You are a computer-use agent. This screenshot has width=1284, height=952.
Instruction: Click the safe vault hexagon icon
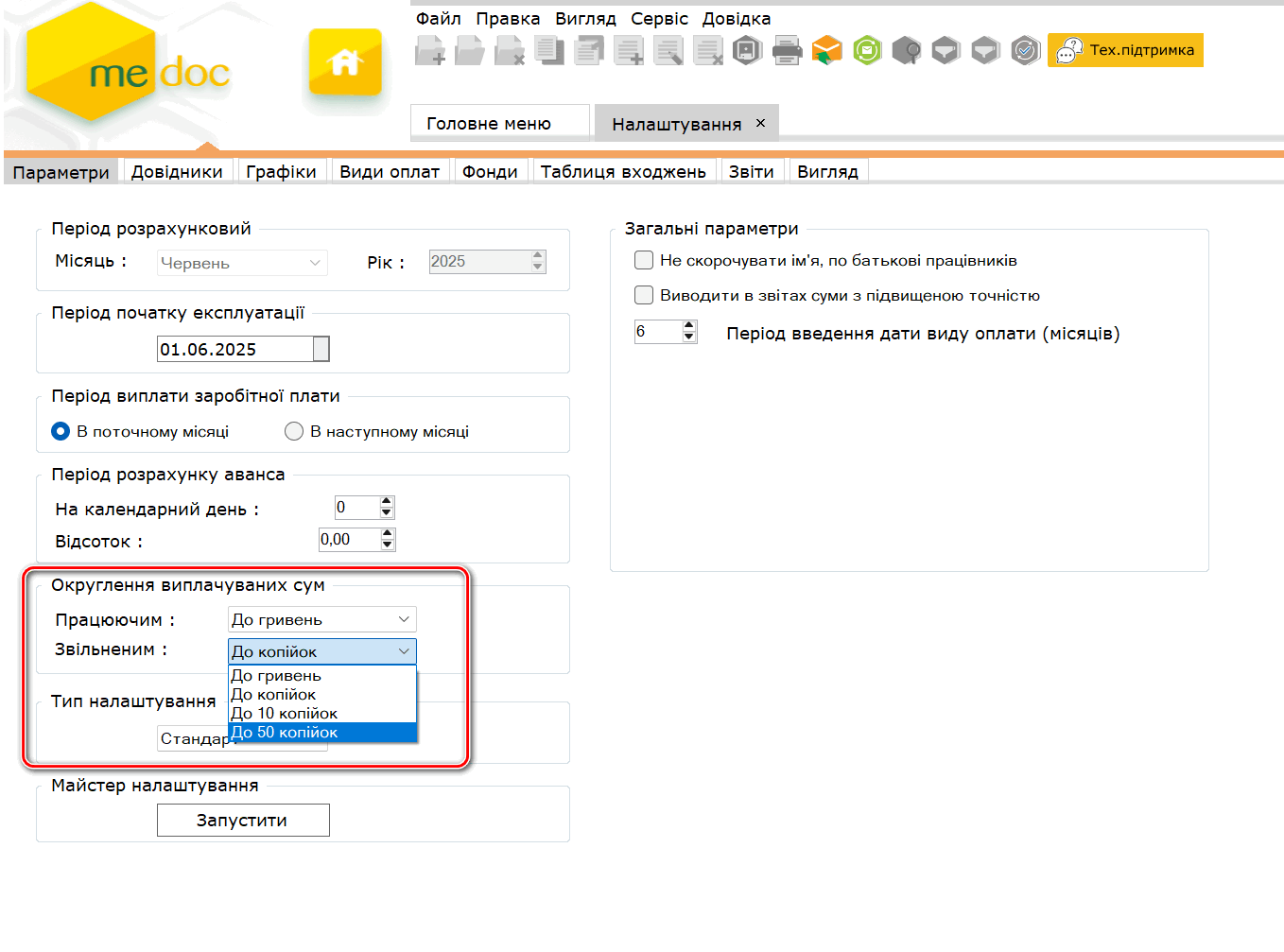[x=747, y=50]
